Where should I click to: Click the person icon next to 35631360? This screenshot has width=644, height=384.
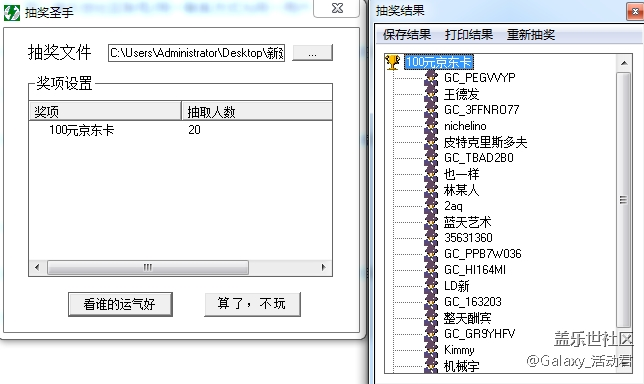click(x=431, y=238)
